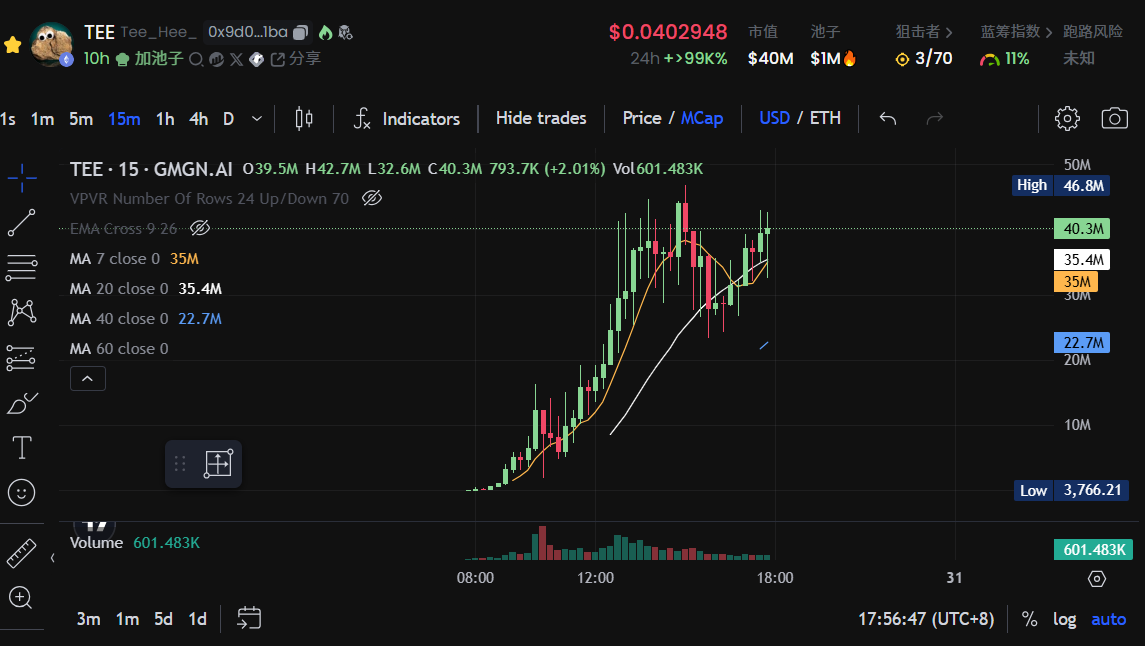Open the candle style selector
1145x646 pixels.
(304, 118)
